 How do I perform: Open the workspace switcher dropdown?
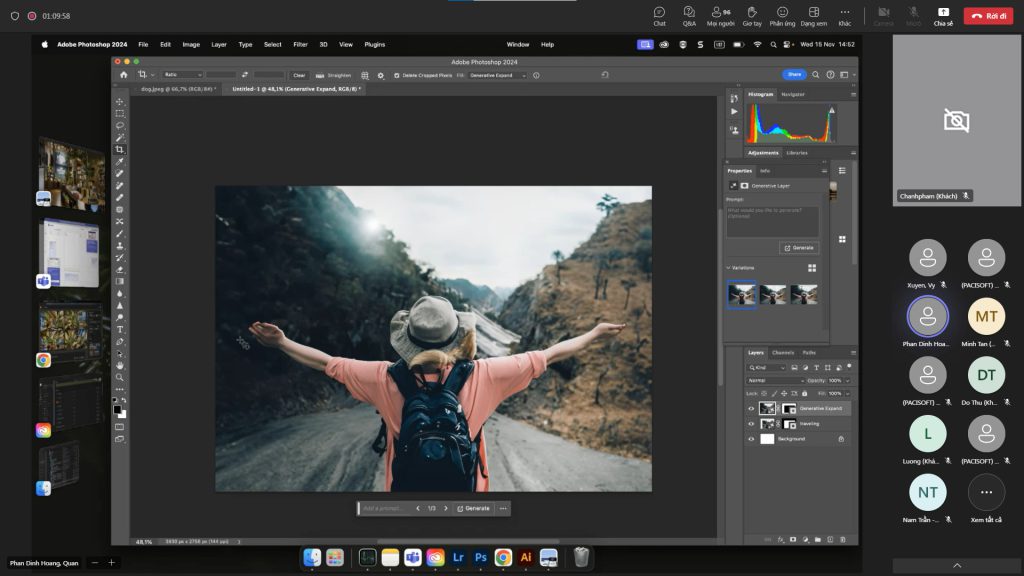click(846, 75)
